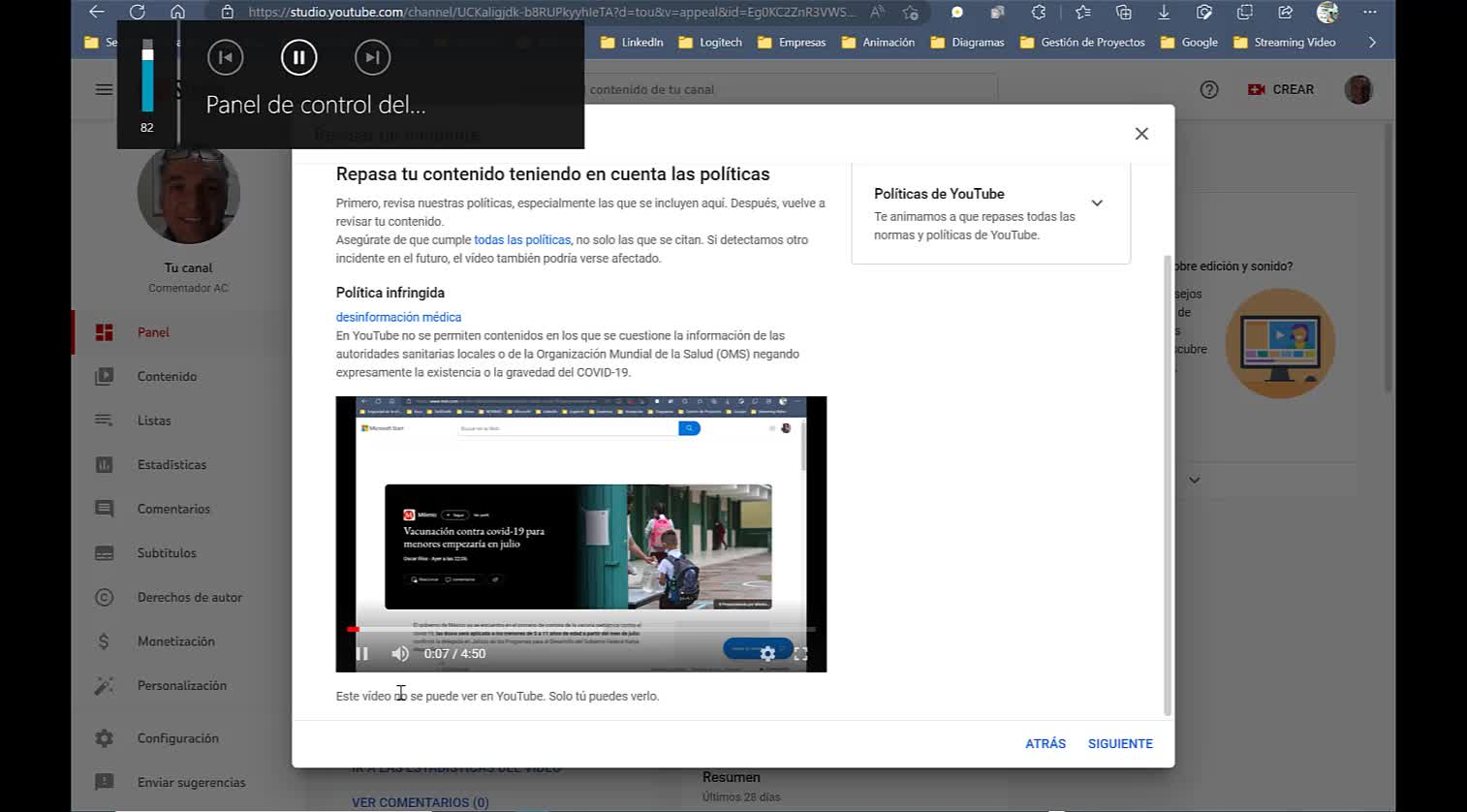Open the YouTube Studio hamburger menu
The image size is (1467, 812).
tap(104, 89)
